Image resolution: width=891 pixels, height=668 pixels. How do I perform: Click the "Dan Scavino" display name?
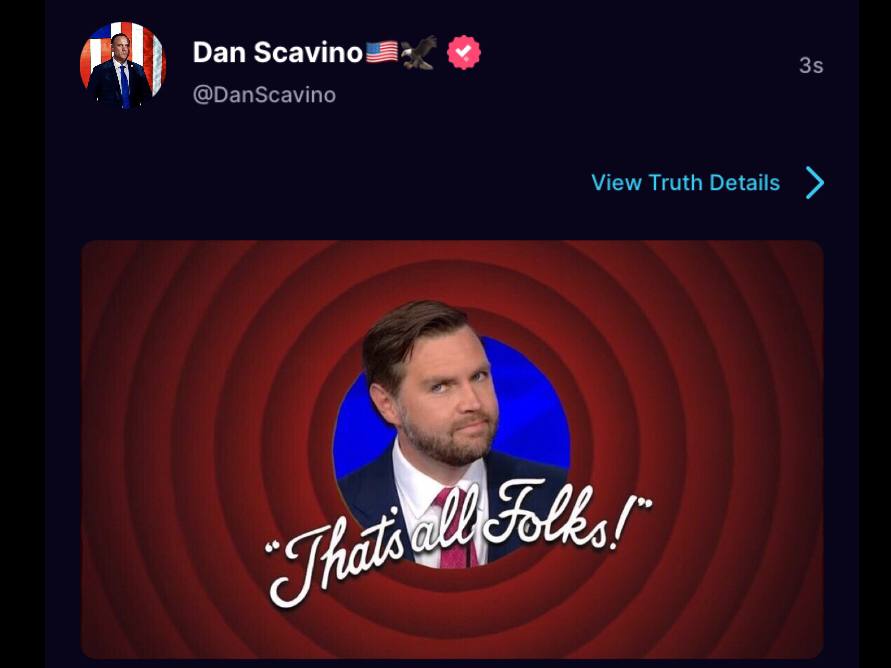[x=277, y=52]
